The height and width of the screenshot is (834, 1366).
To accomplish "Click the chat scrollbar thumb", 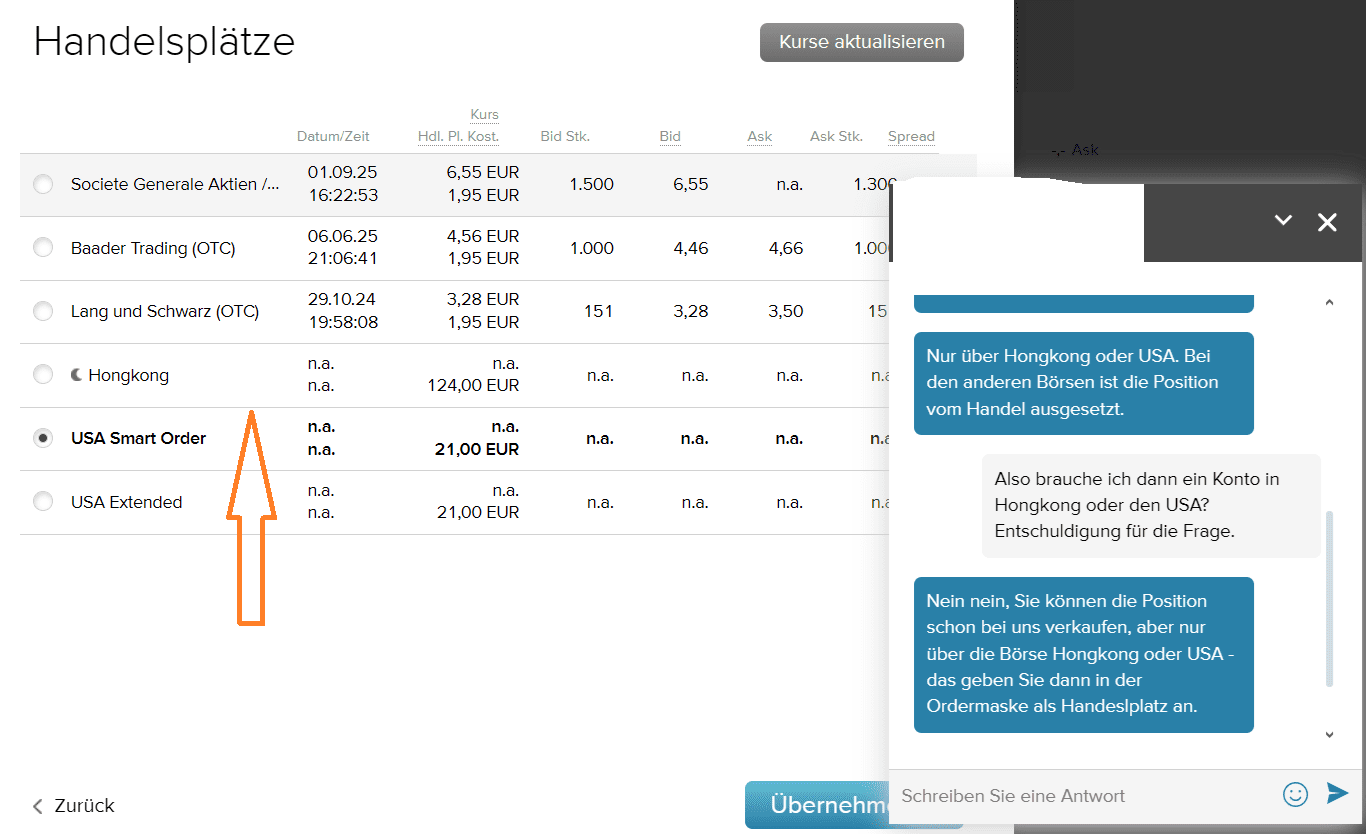I will coord(1329,599).
